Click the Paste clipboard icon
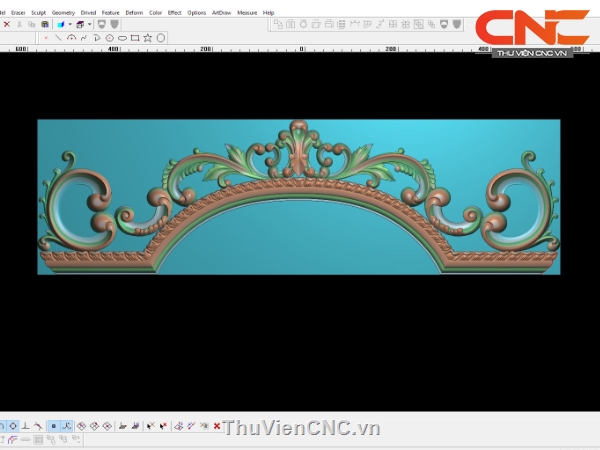Image resolution: width=600 pixels, height=450 pixels. pyautogui.click(x=45, y=24)
